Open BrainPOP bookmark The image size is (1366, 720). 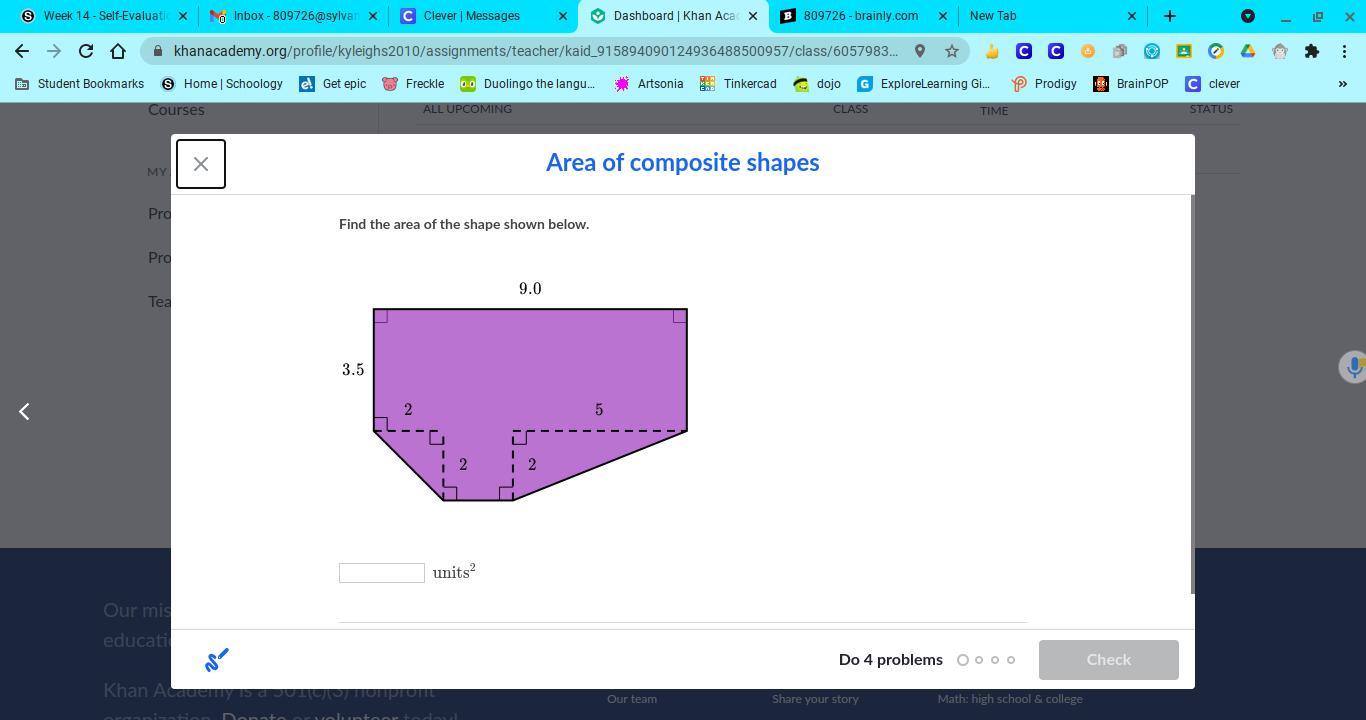[x=1131, y=84]
